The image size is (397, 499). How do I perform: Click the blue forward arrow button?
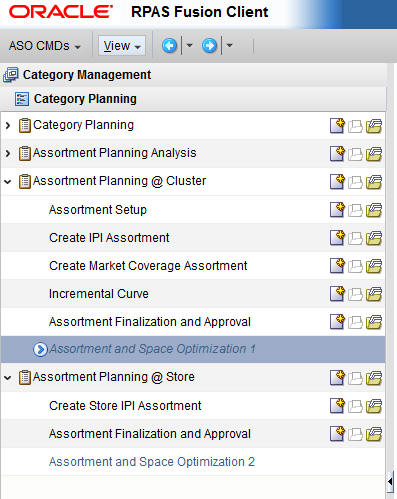point(209,46)
